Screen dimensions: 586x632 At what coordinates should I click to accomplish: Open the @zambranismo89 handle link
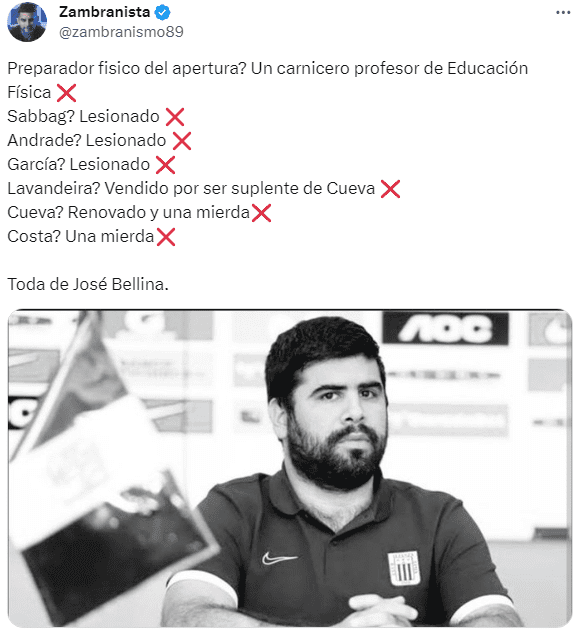[x=121, y=32]
